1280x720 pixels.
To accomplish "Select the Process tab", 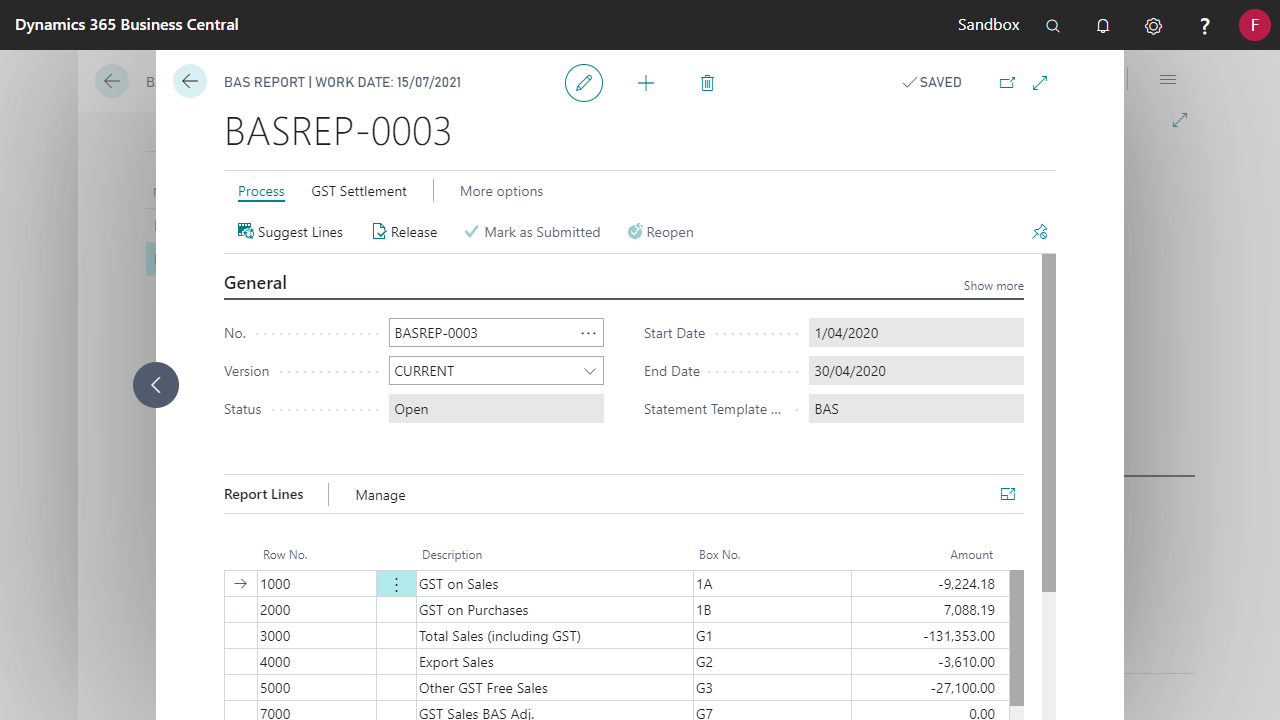I will (261, 191).
